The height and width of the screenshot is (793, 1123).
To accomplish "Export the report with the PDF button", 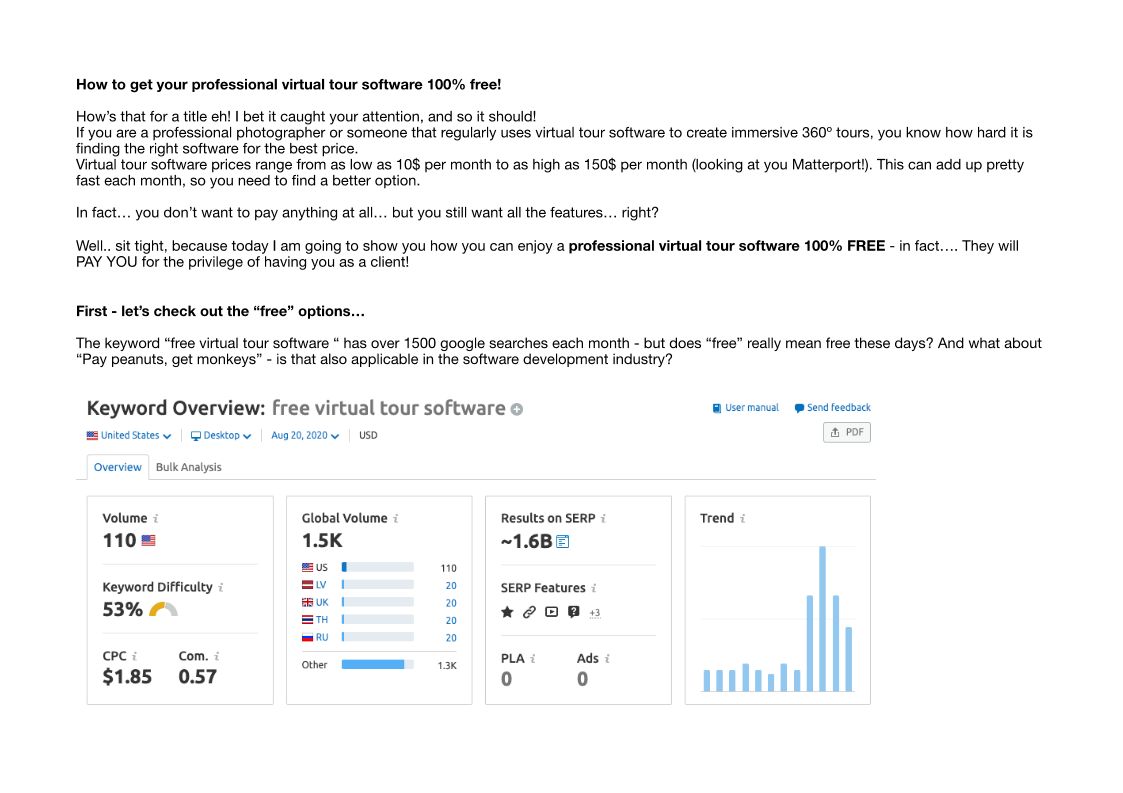I will pos(846,432).
